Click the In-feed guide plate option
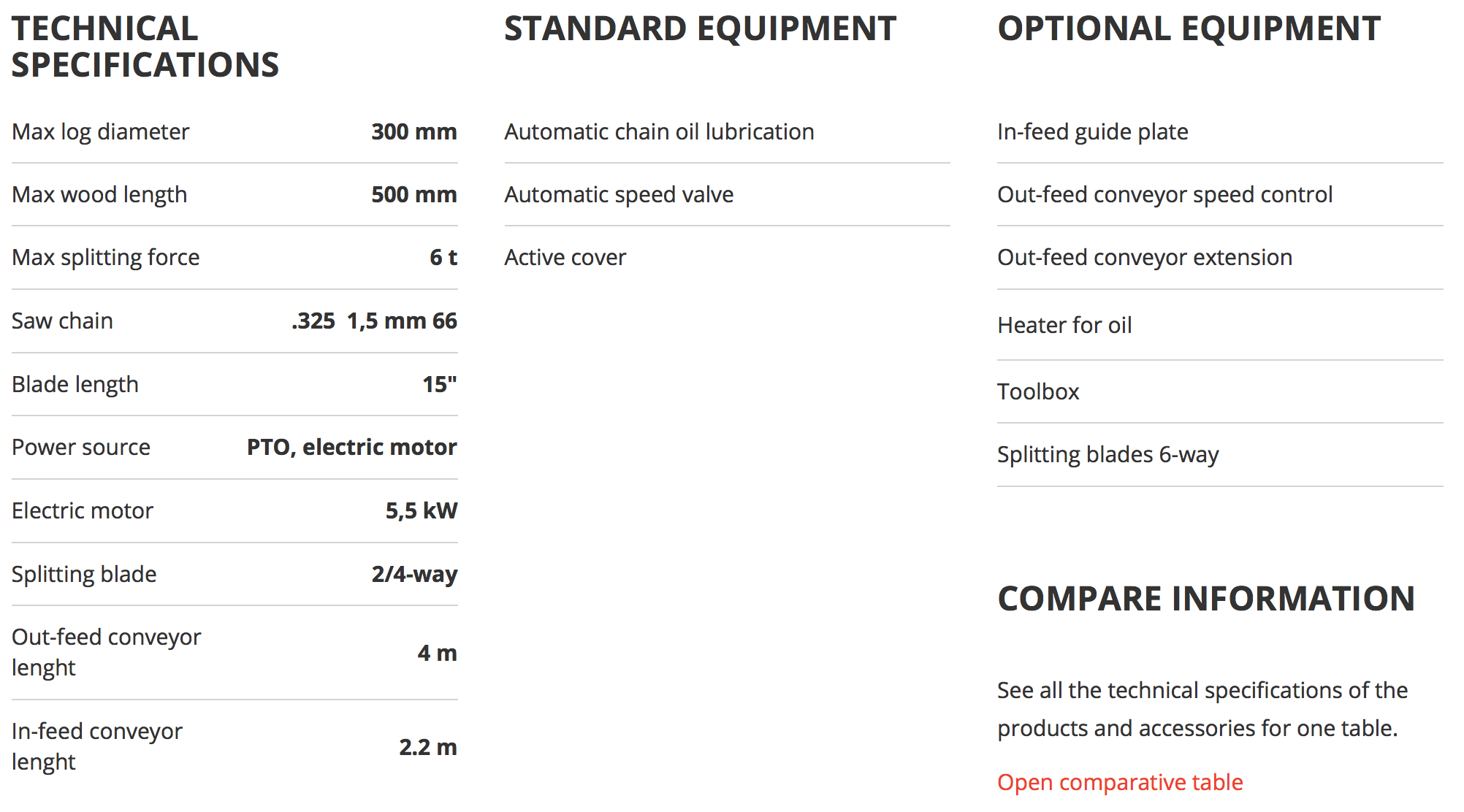The height and width of the screenshot is (812, 1464). pyautogui.click(x=1093, y=131)
